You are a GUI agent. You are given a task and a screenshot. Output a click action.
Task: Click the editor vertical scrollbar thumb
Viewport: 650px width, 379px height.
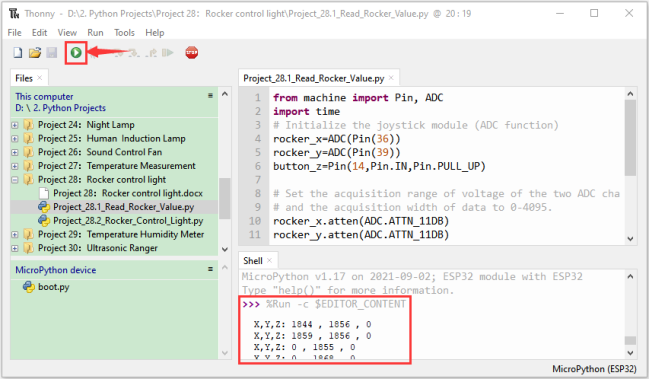point(631,138)
